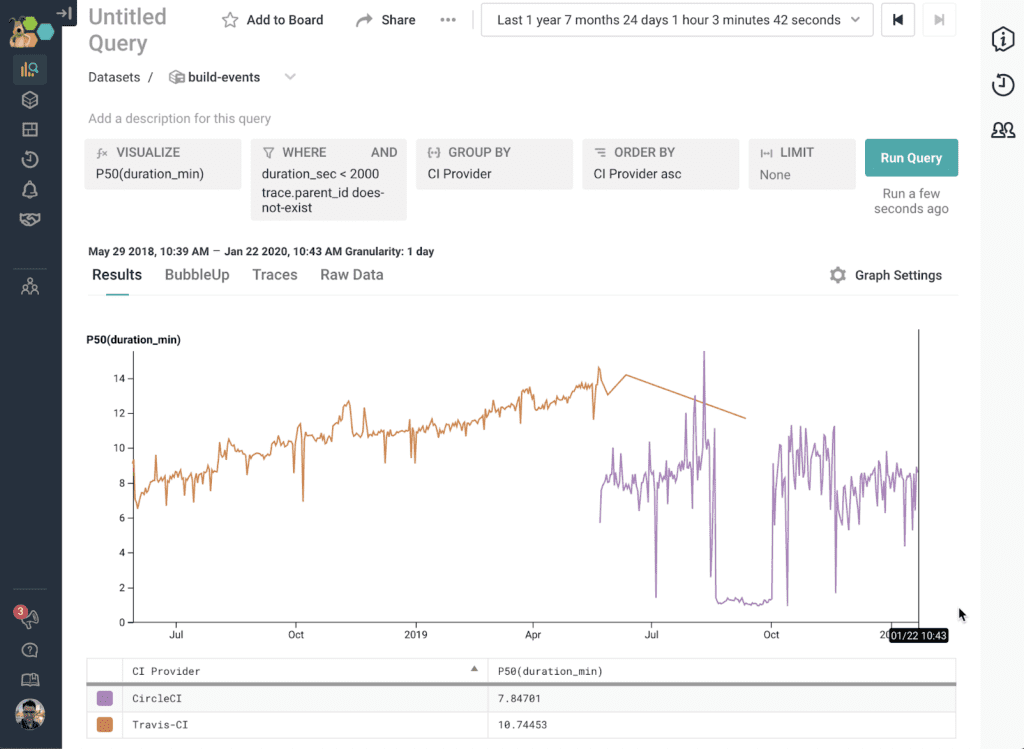This screenshot has width=1024, height=749.
Task: Switch to the BubbleUp tab
Action: click(197, 275)
